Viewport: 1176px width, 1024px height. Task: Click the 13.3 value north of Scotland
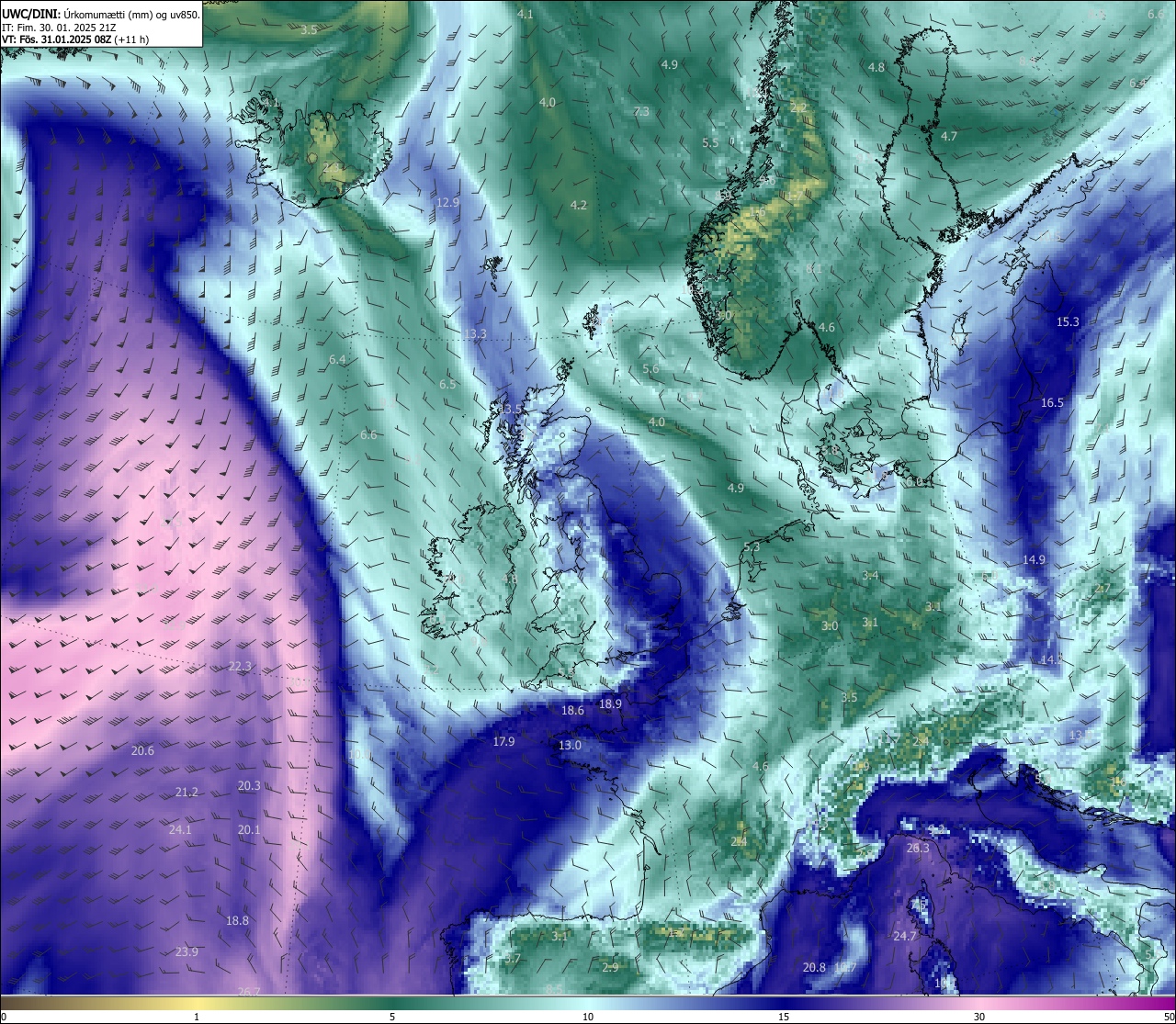tap(475, 333)
